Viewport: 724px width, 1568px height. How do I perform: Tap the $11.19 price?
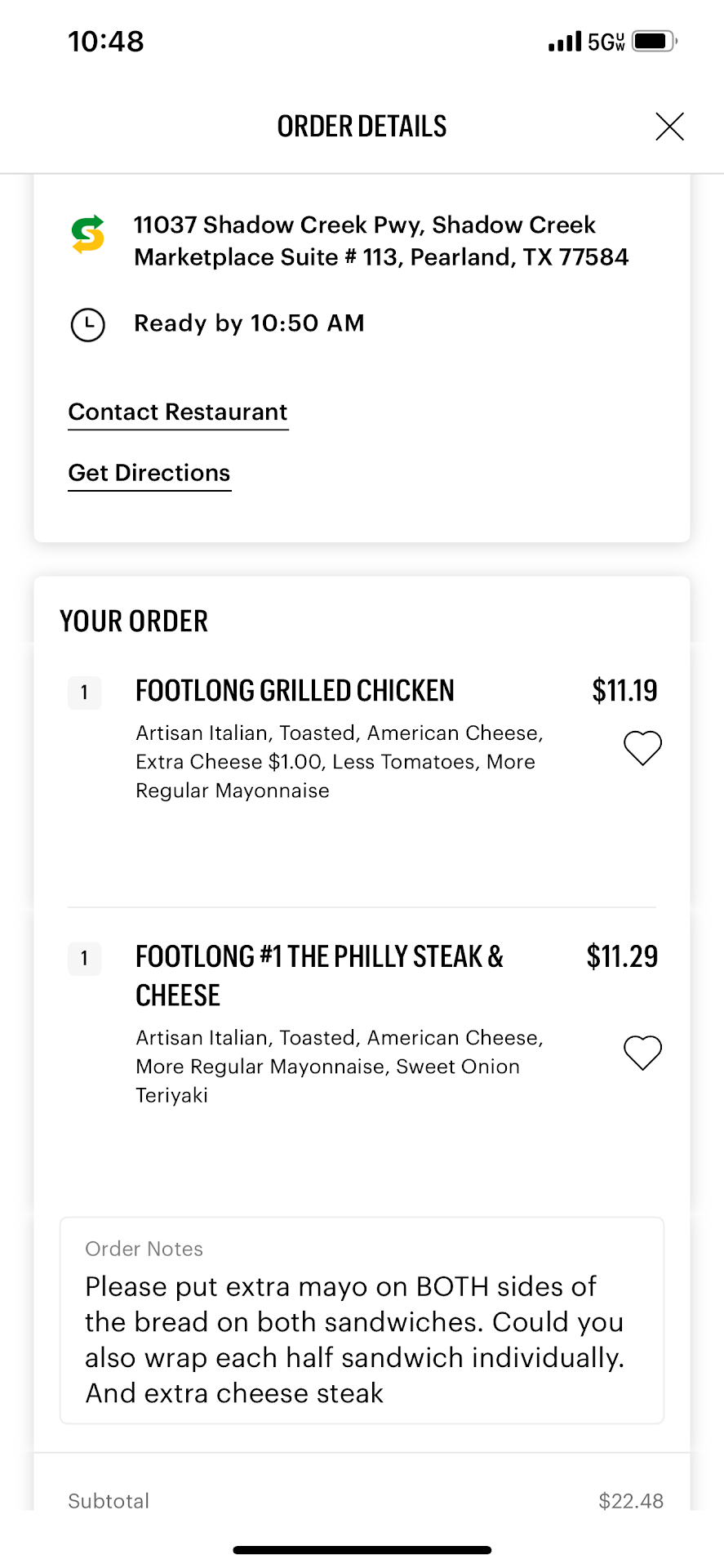click(624, 691)
